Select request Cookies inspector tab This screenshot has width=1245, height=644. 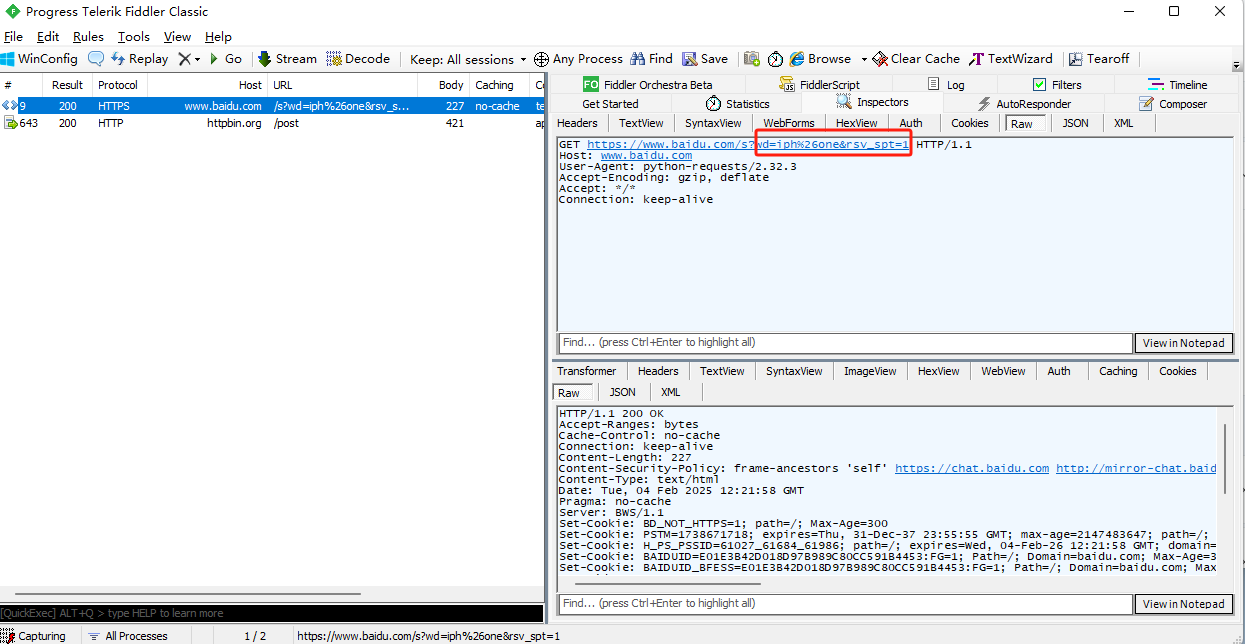tap(969, 124)
